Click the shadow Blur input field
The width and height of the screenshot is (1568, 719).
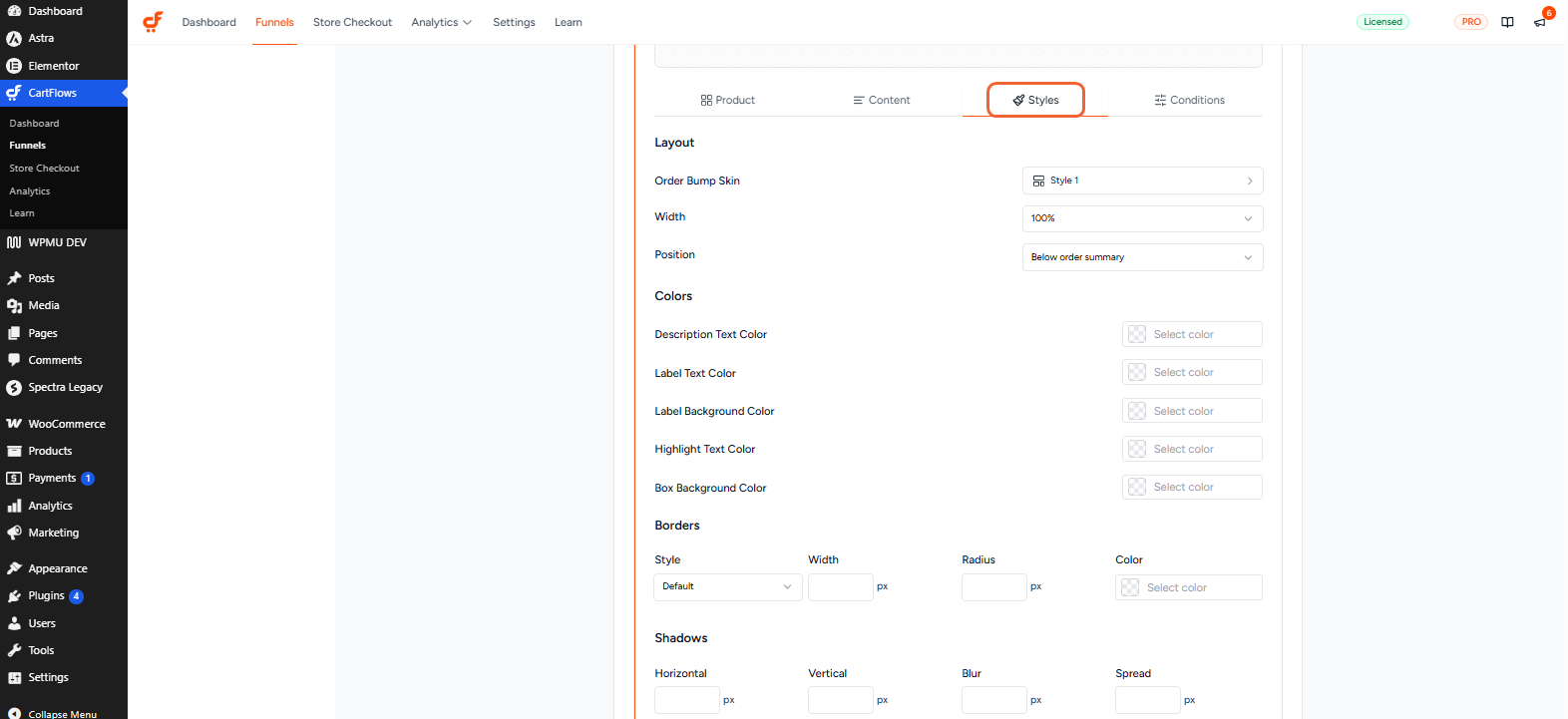[994, 700]
